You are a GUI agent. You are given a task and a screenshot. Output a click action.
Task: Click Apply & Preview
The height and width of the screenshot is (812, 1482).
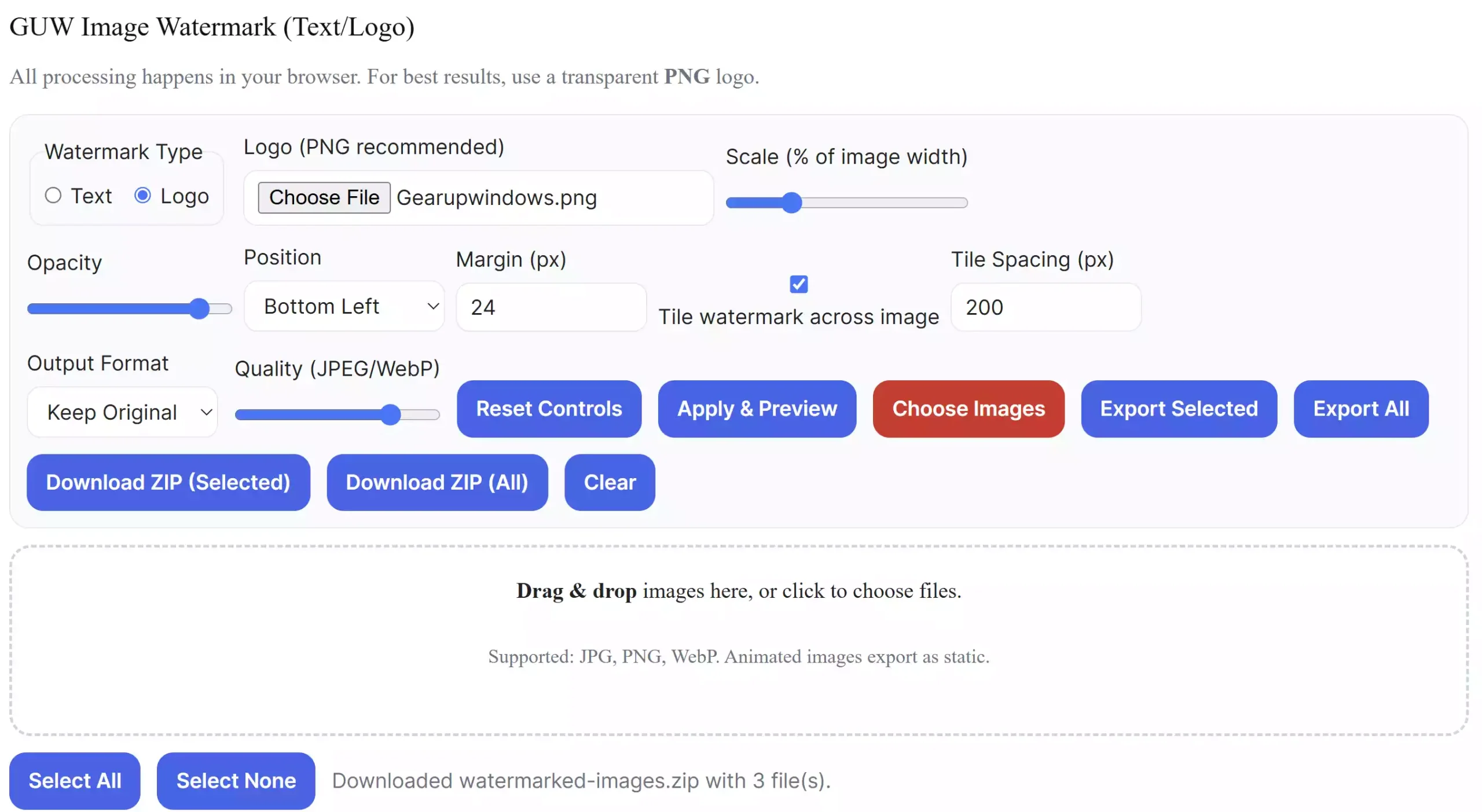[x=757, y=409]
